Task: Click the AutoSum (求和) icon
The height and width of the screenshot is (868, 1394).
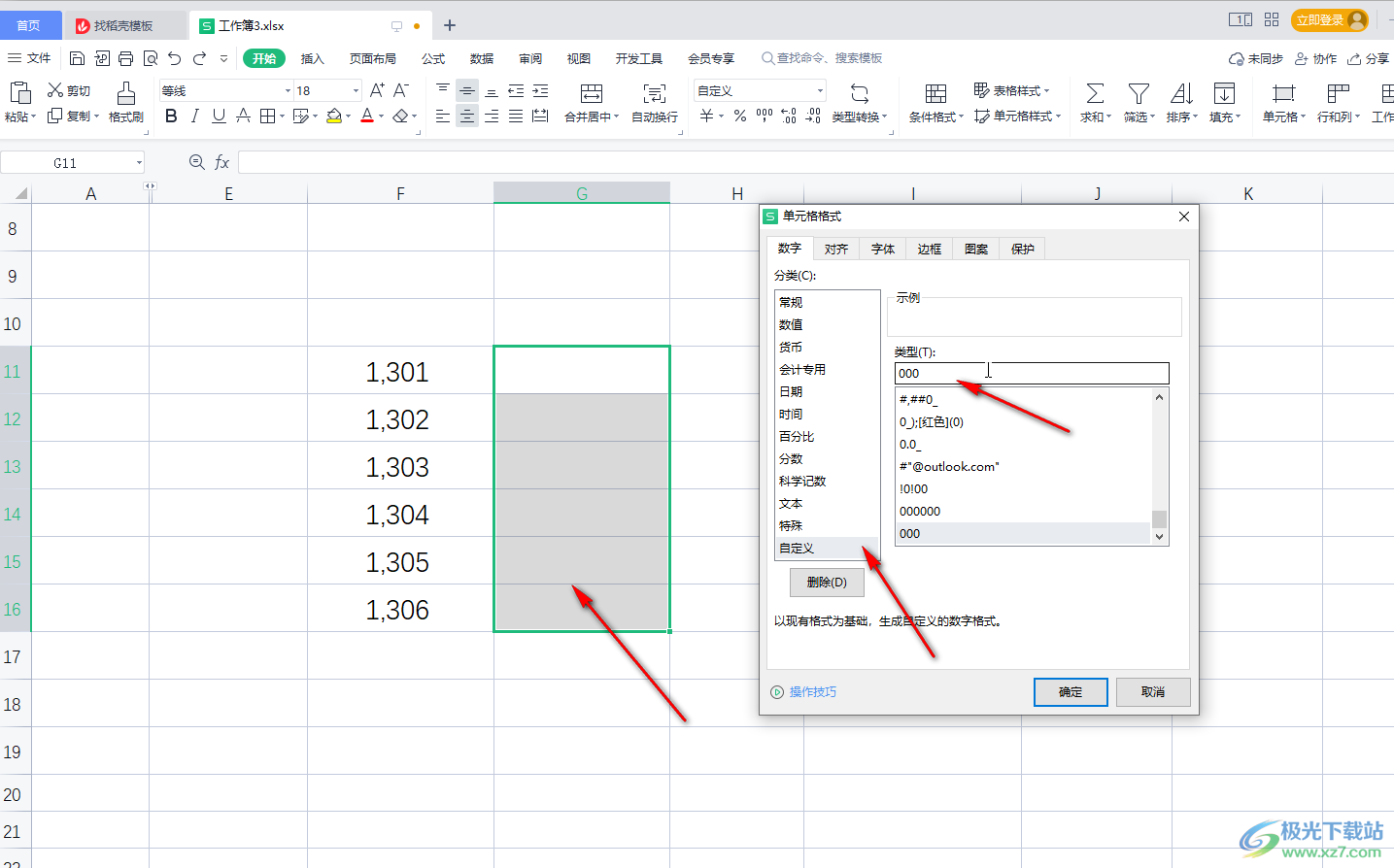Action: [1095, 93]
